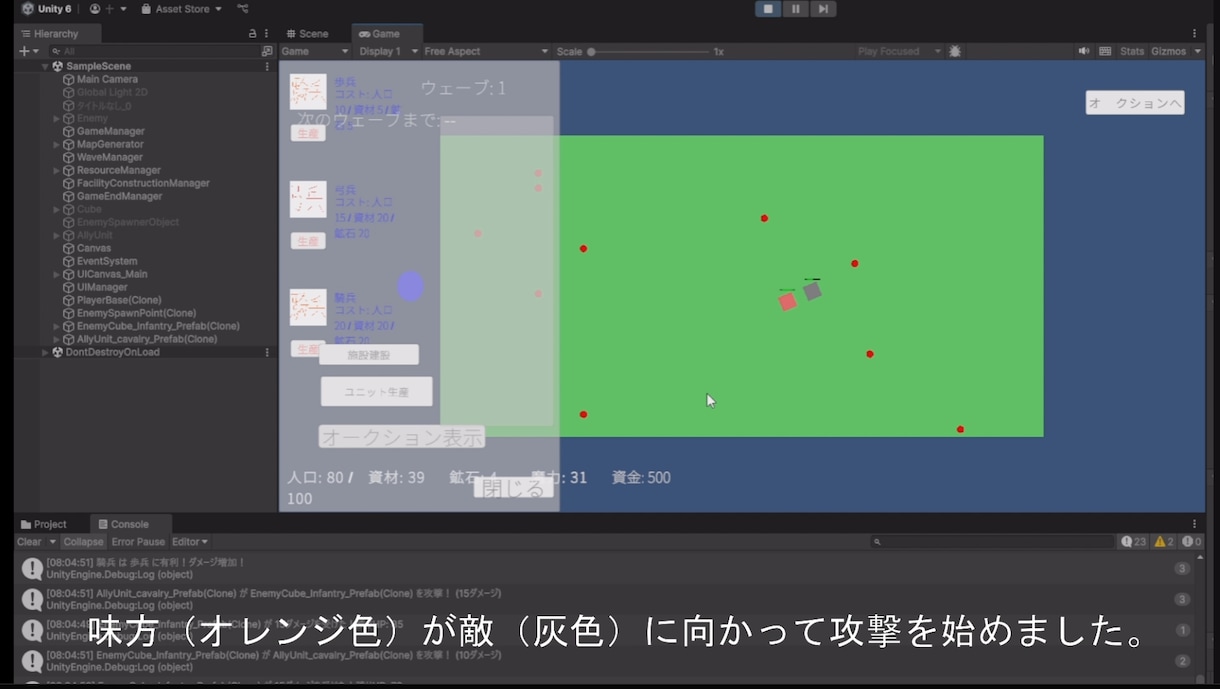This screenshot has width=1220, height=689.
Task: Click the オークションへ button in game
Action: [1135, 103]
